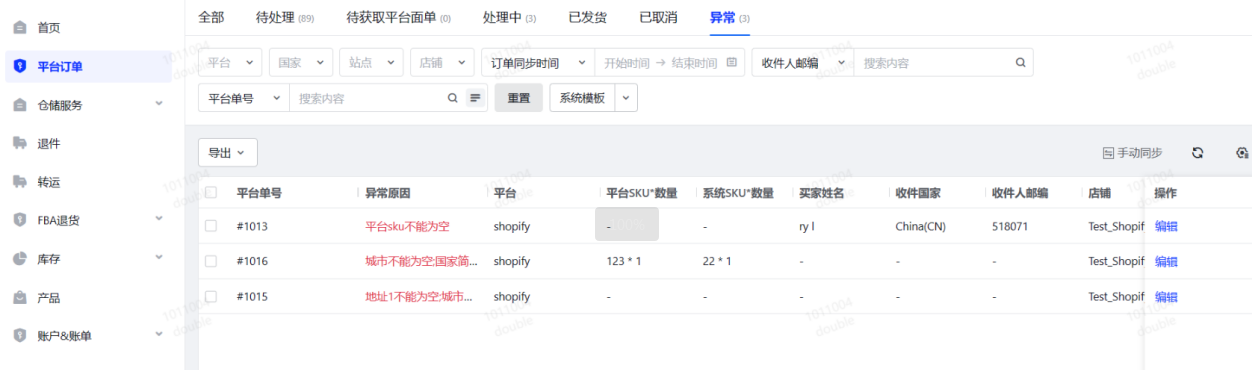1252x370 pixels.
Task: Click the red text 平台sku不能为空
Action: click(x=407, y=226)
